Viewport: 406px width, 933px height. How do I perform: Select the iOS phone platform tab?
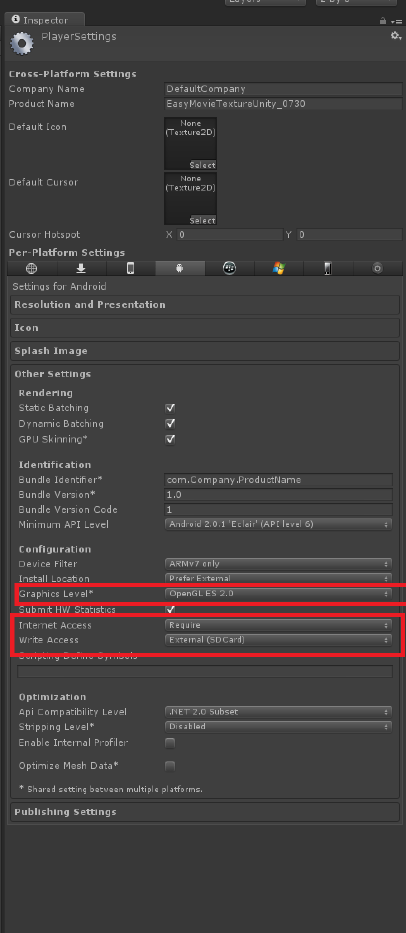131,268
